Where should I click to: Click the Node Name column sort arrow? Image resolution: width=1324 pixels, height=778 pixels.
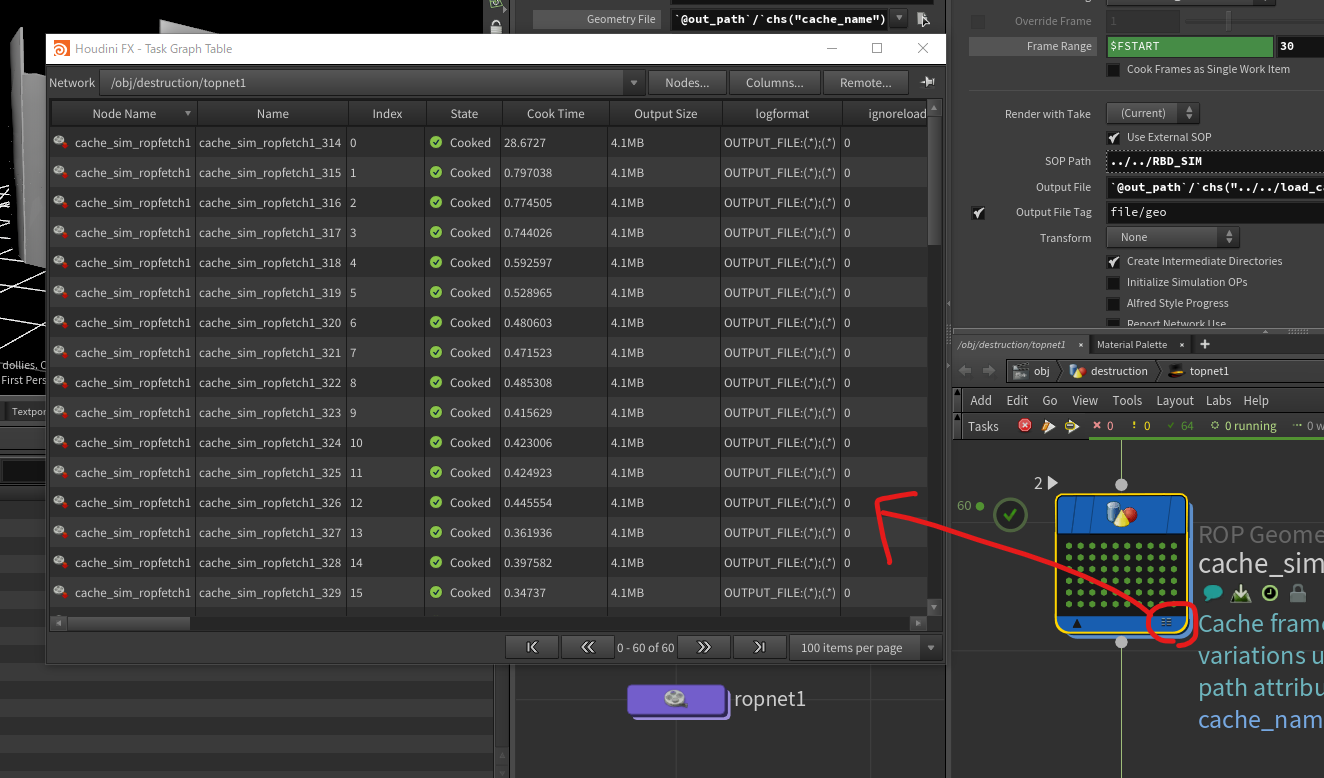[x=187, y=114]
